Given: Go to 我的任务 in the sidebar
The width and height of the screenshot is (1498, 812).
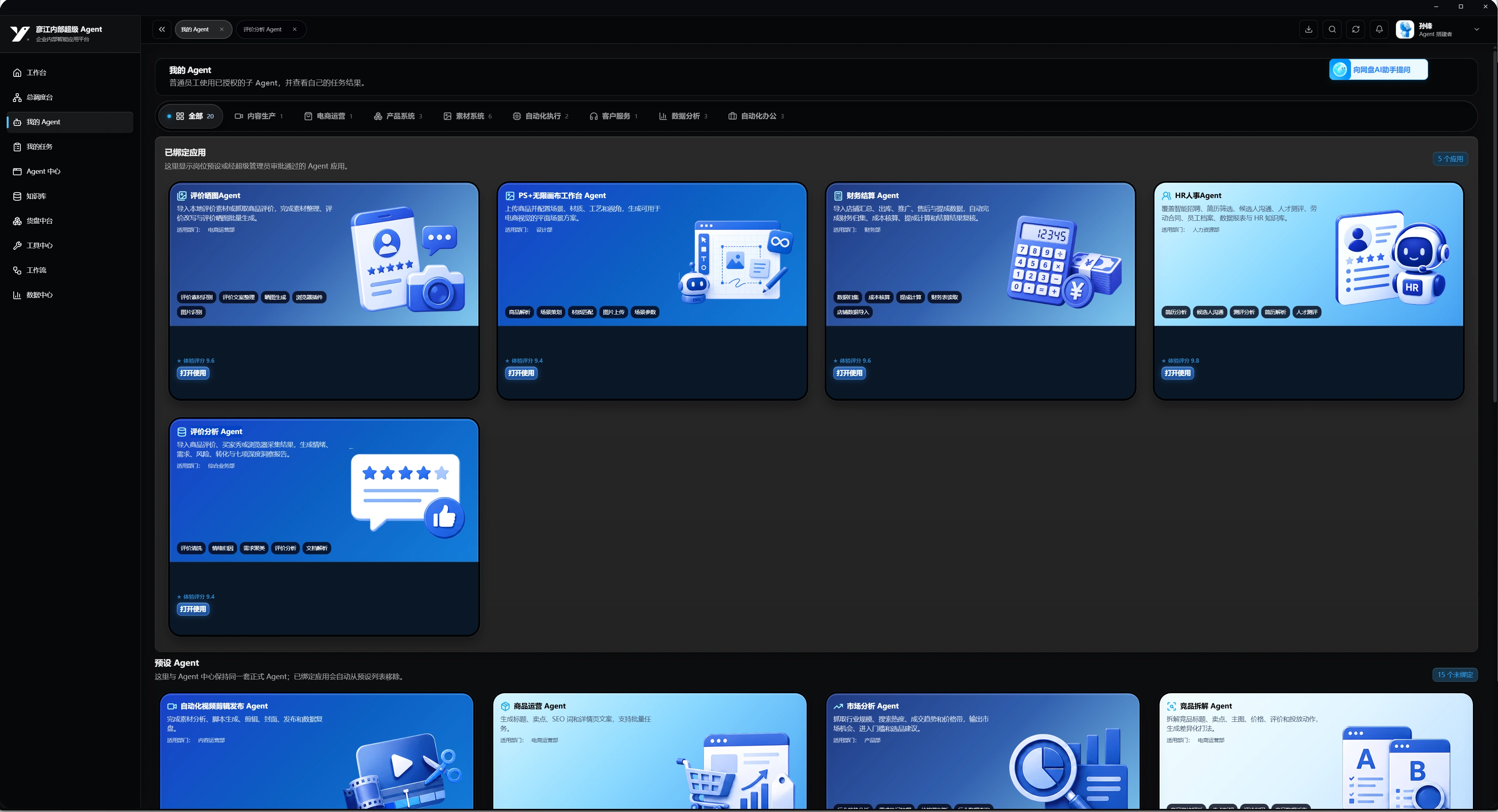Looking at the screenshot, I should [70, 147].
